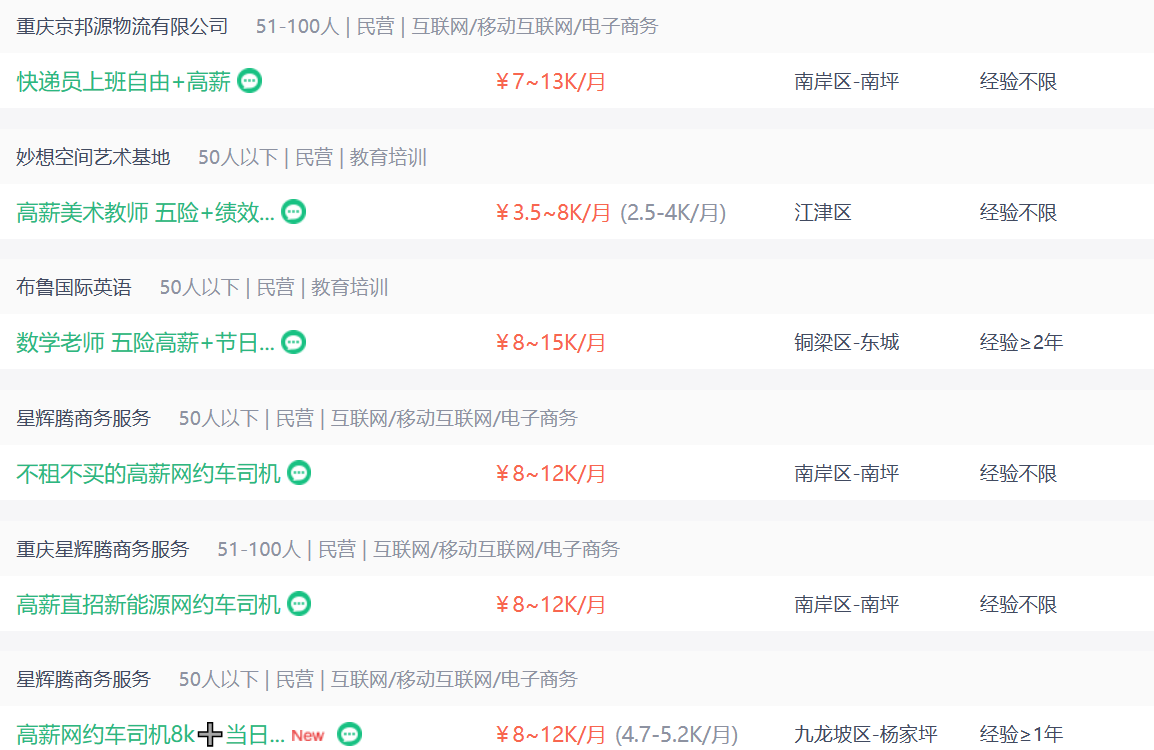
Task: View company 妙想空间艺术基地
Action: tap(93, 157)
